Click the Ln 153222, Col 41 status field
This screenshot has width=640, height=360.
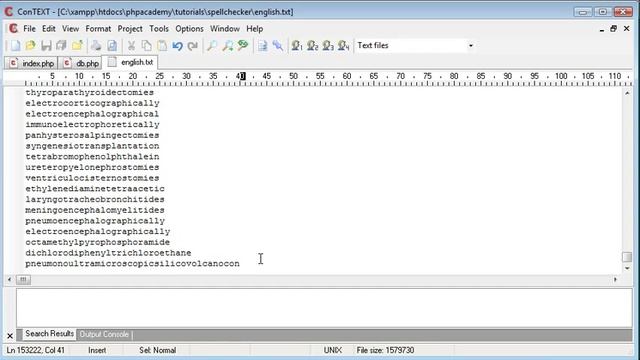(x=36, y=350)
